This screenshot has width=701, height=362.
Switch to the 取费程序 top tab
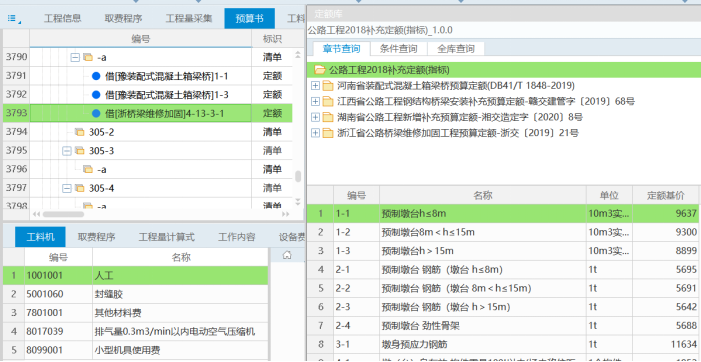pyautogui.click(x=123, y=18)
